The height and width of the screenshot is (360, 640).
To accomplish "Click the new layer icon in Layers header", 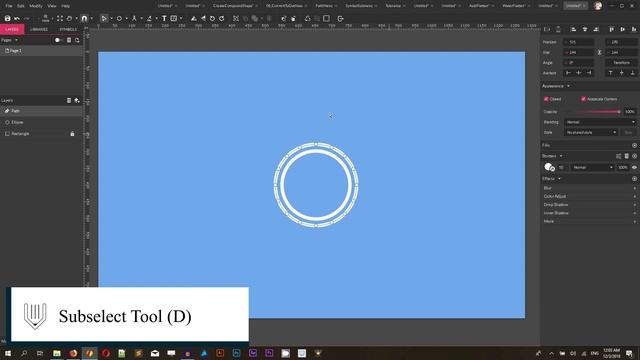I will 77,100.
